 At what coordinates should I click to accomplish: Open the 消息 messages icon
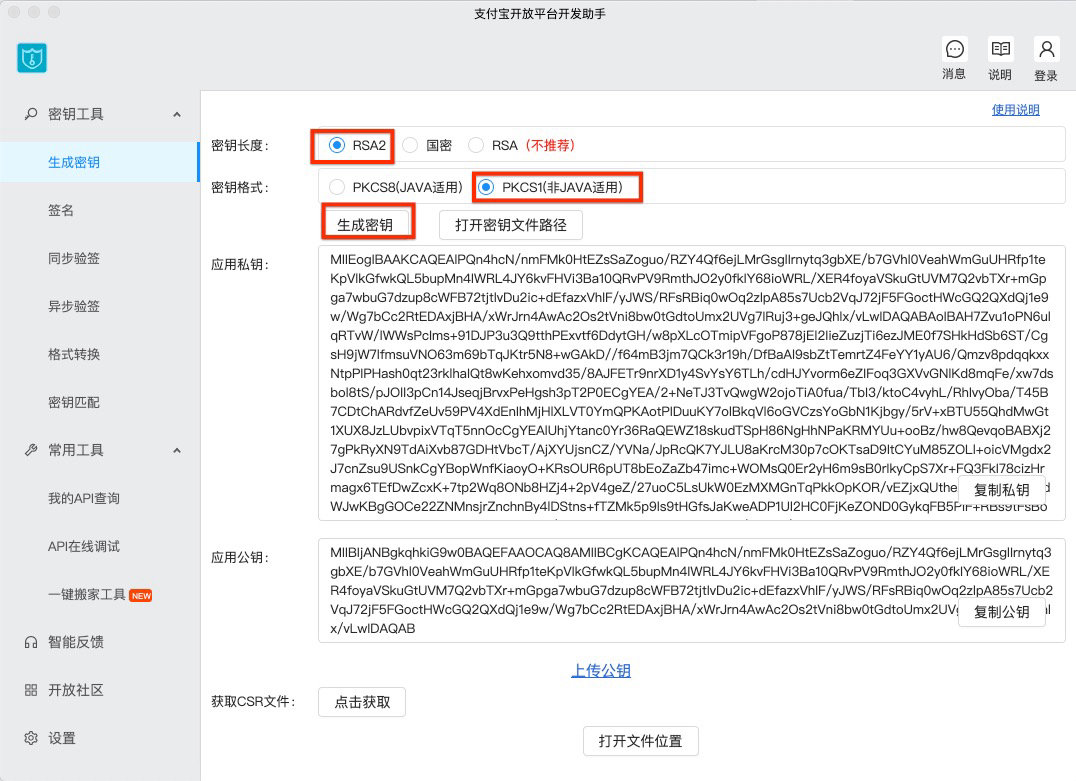coord(955,49)
